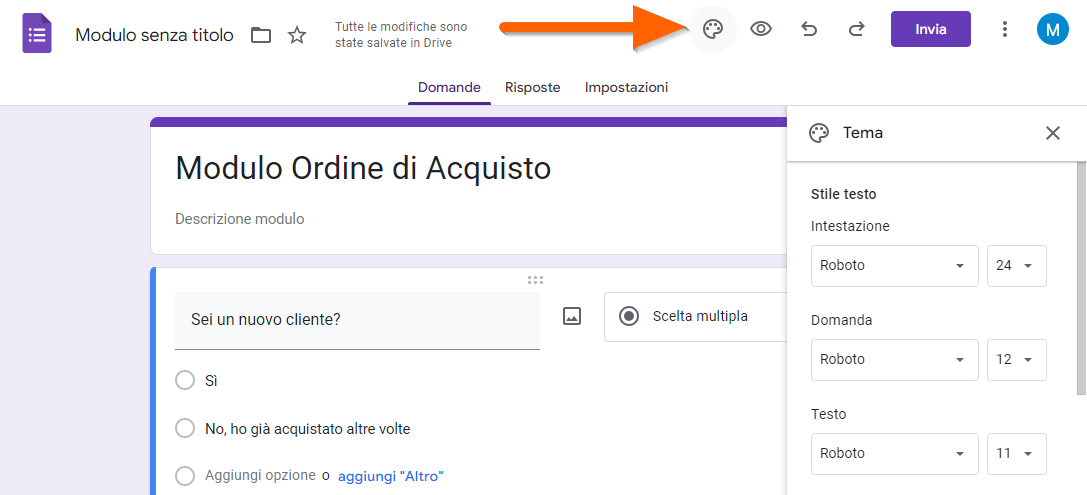Open the more options menu
1087x495 pixels.
click(1005, 29)
